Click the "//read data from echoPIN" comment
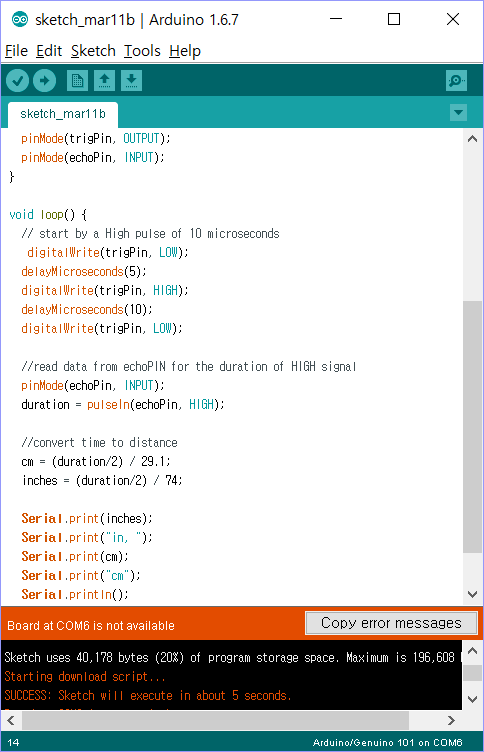Image resolution: width=484 pixels, height=752 pixels. [x=189, y=367]
